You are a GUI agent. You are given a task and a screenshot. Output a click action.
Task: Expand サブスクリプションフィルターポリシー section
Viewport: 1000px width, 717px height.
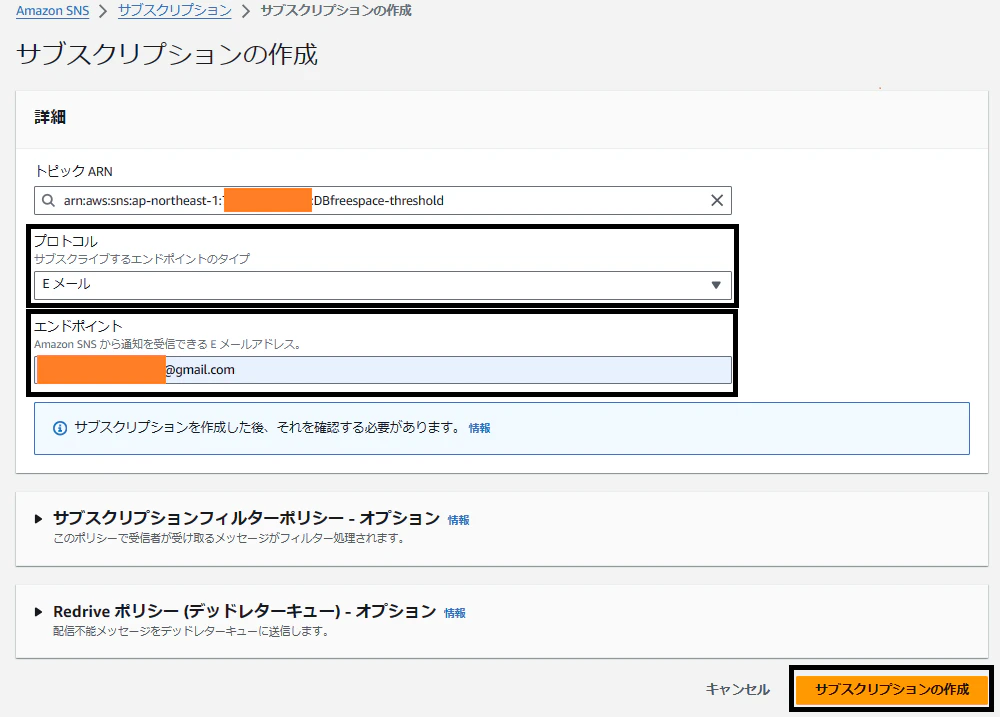point(38,519)
